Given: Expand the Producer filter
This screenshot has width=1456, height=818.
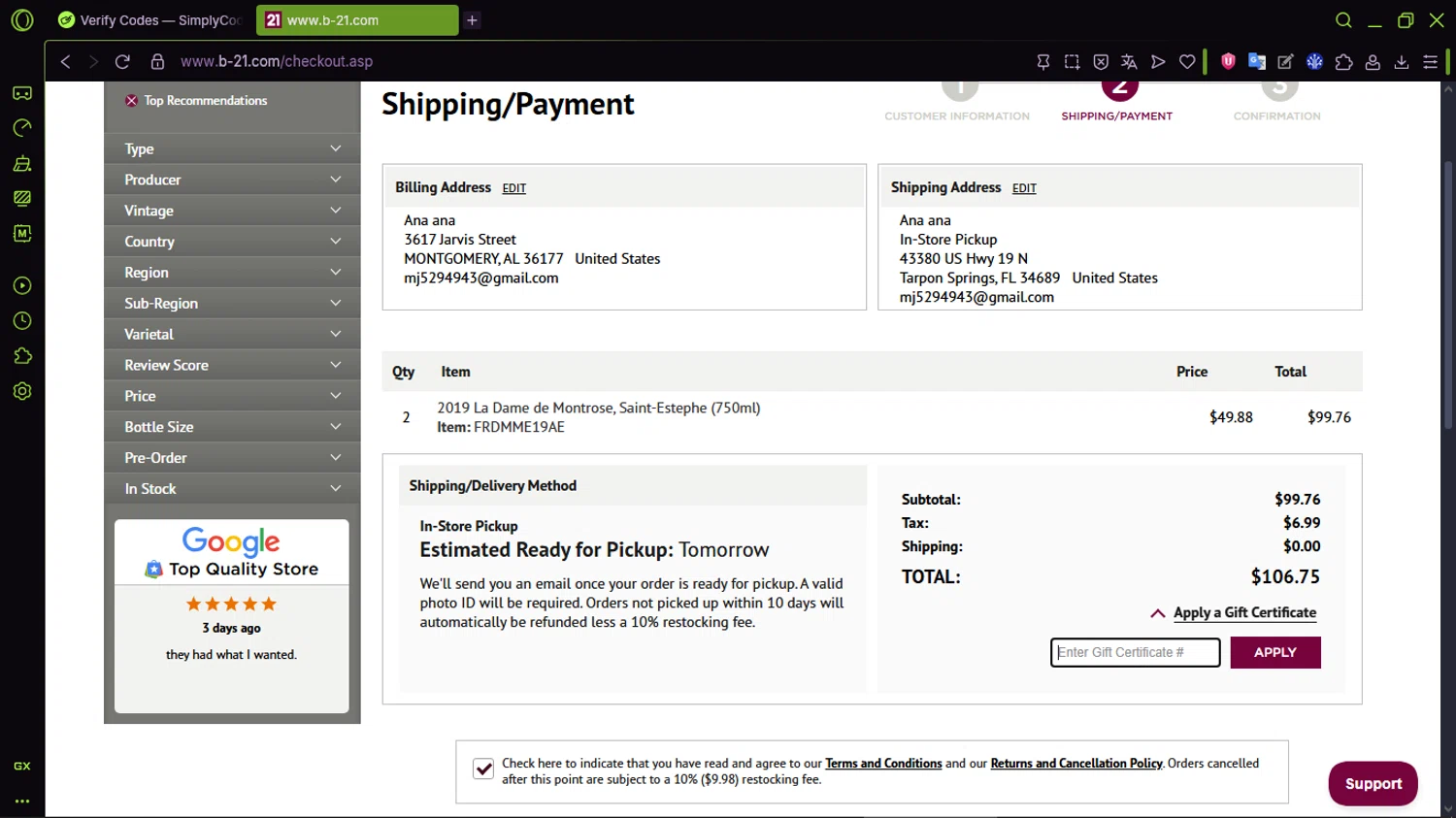Looking at the screenshot, I should 232,180.
